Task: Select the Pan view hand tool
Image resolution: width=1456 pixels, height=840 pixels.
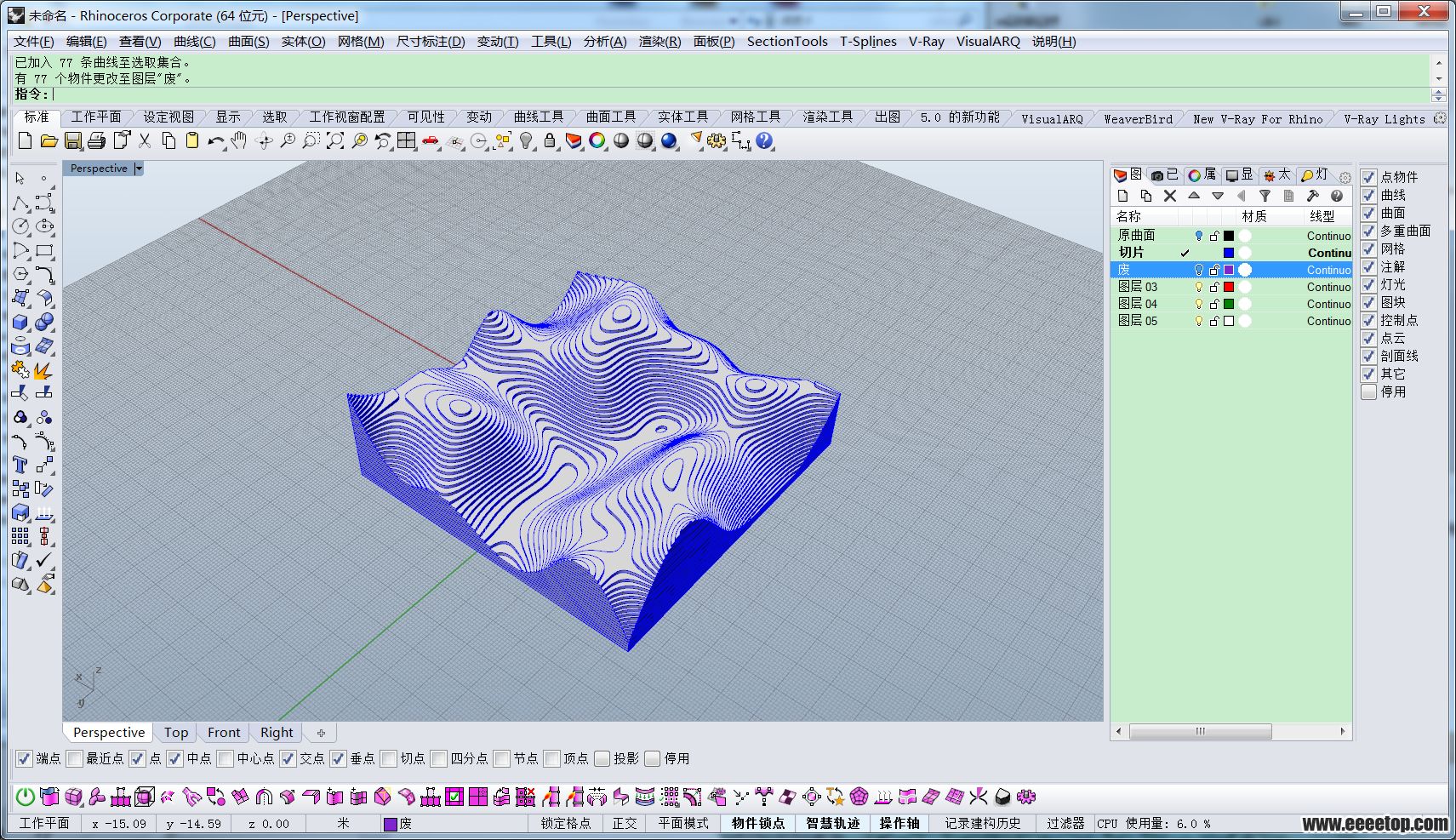Action: (239, 140)
